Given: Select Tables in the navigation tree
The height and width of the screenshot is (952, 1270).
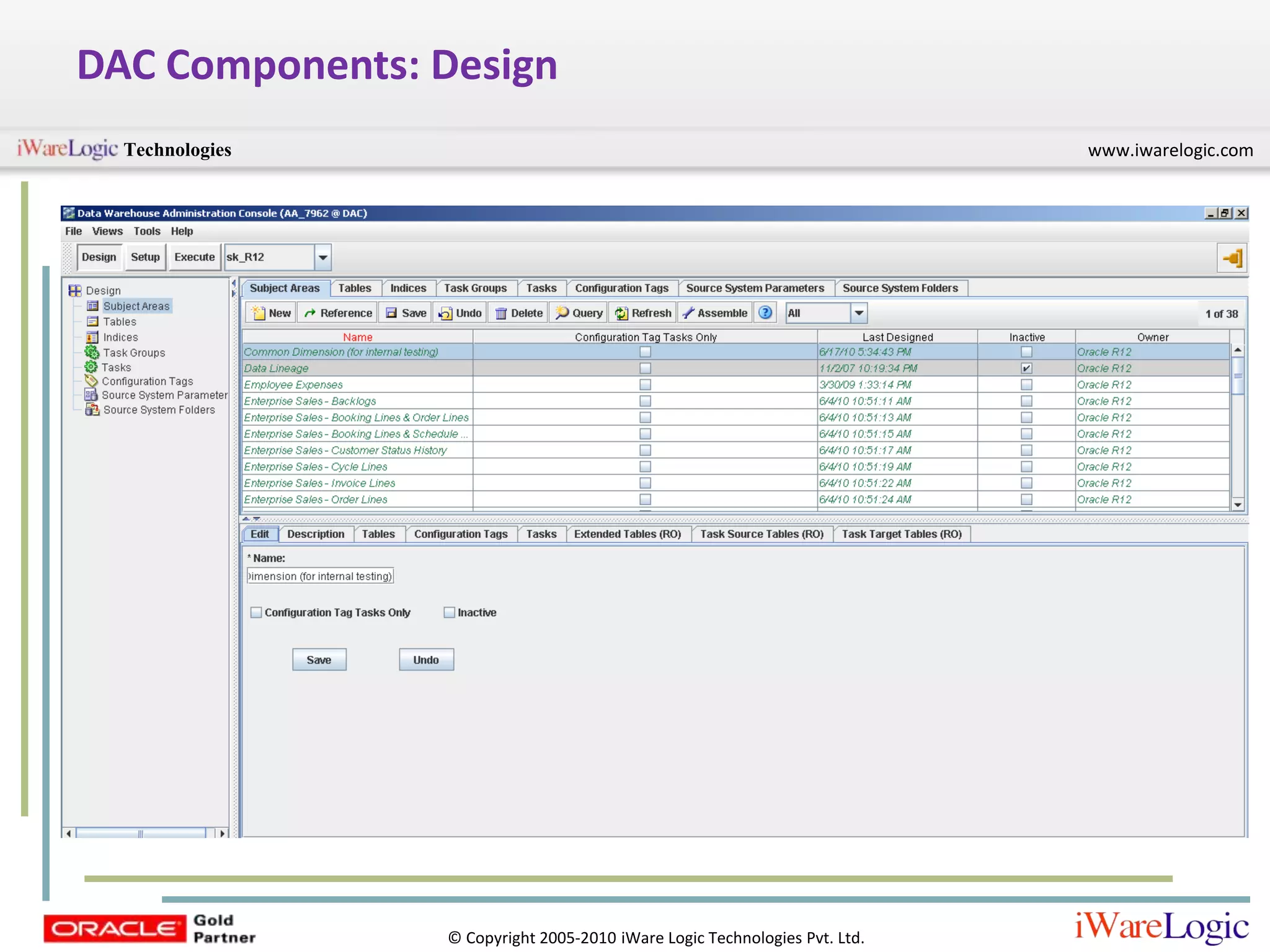Looking at the screenshot, I should click(x=120, y=322).
